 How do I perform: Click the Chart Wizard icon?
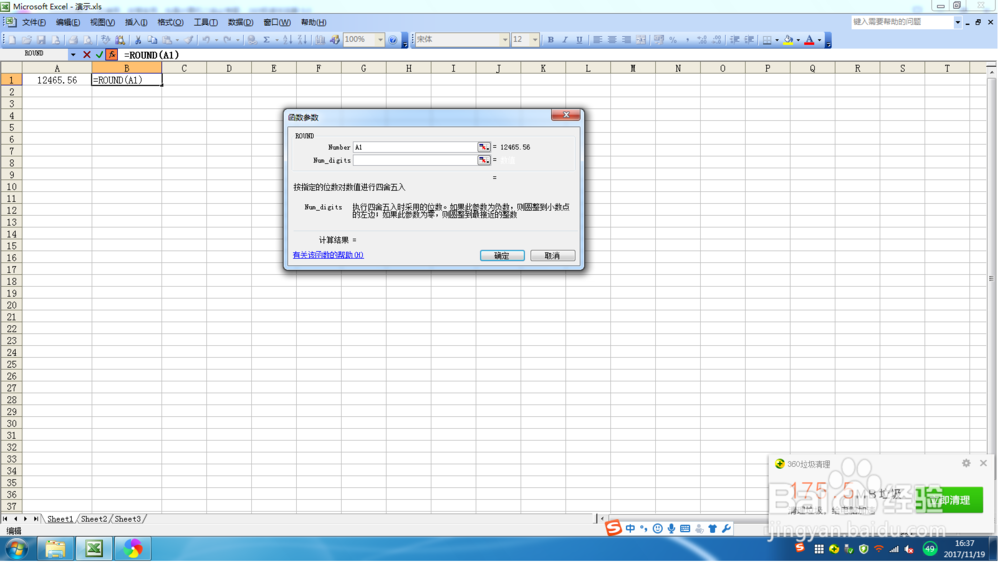[x=320, y=40]
